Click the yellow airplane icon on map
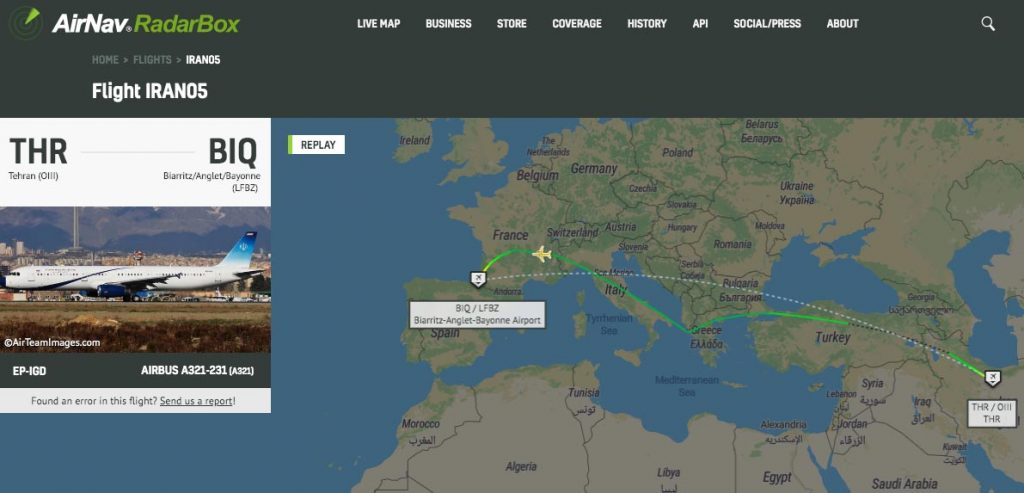 pyautogui.click(x=541, y=254)
